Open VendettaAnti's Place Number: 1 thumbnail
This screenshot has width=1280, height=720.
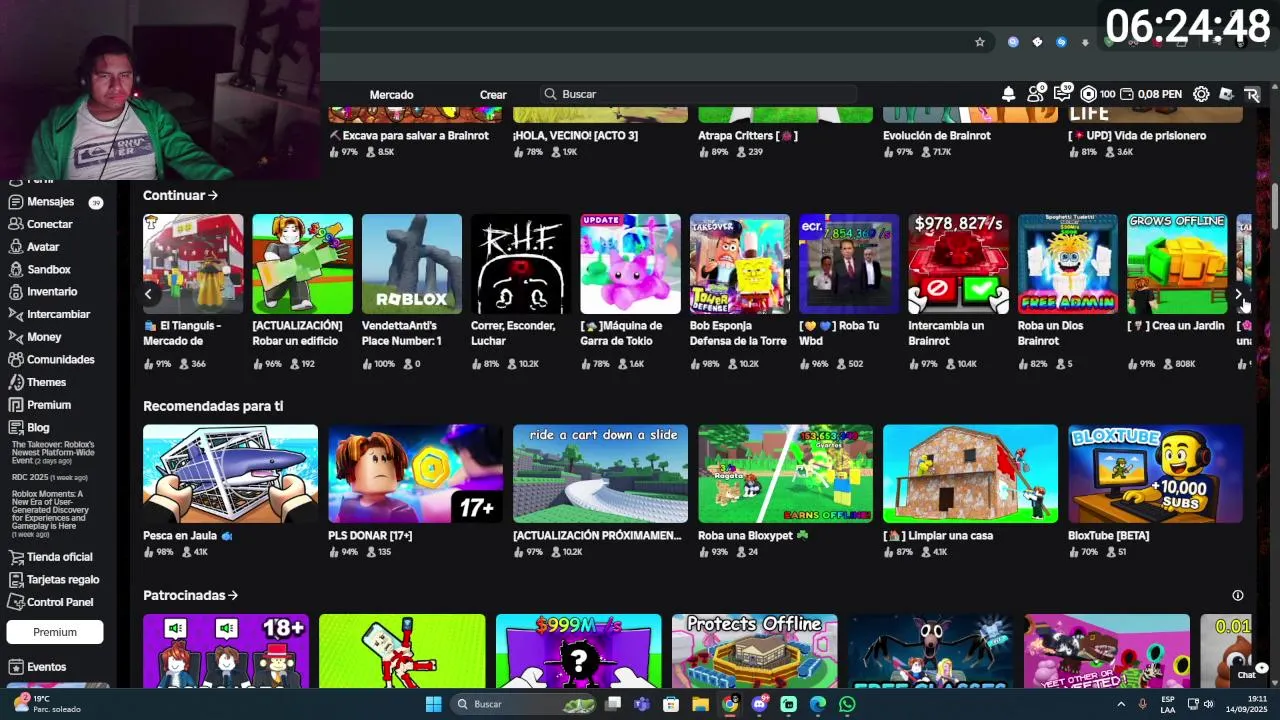(x=412, y=264)
